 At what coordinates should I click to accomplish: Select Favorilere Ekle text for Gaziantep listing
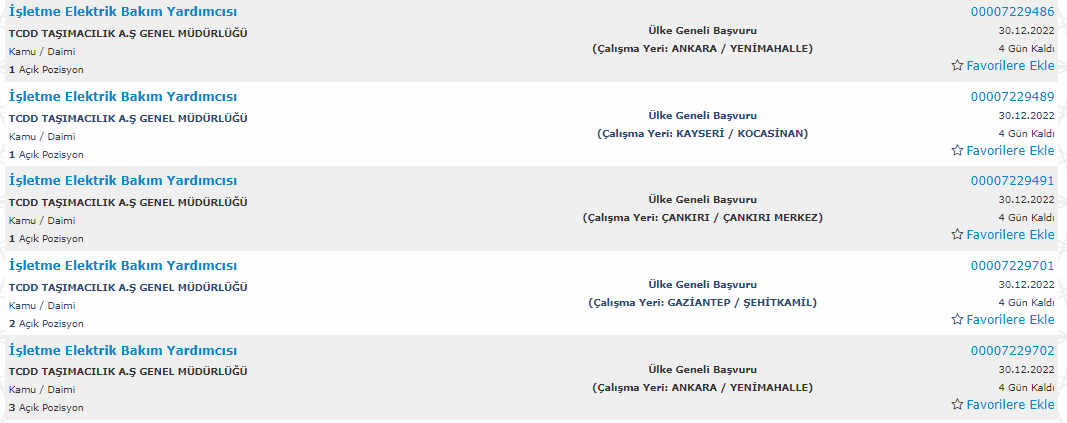tap(1011, 320)
